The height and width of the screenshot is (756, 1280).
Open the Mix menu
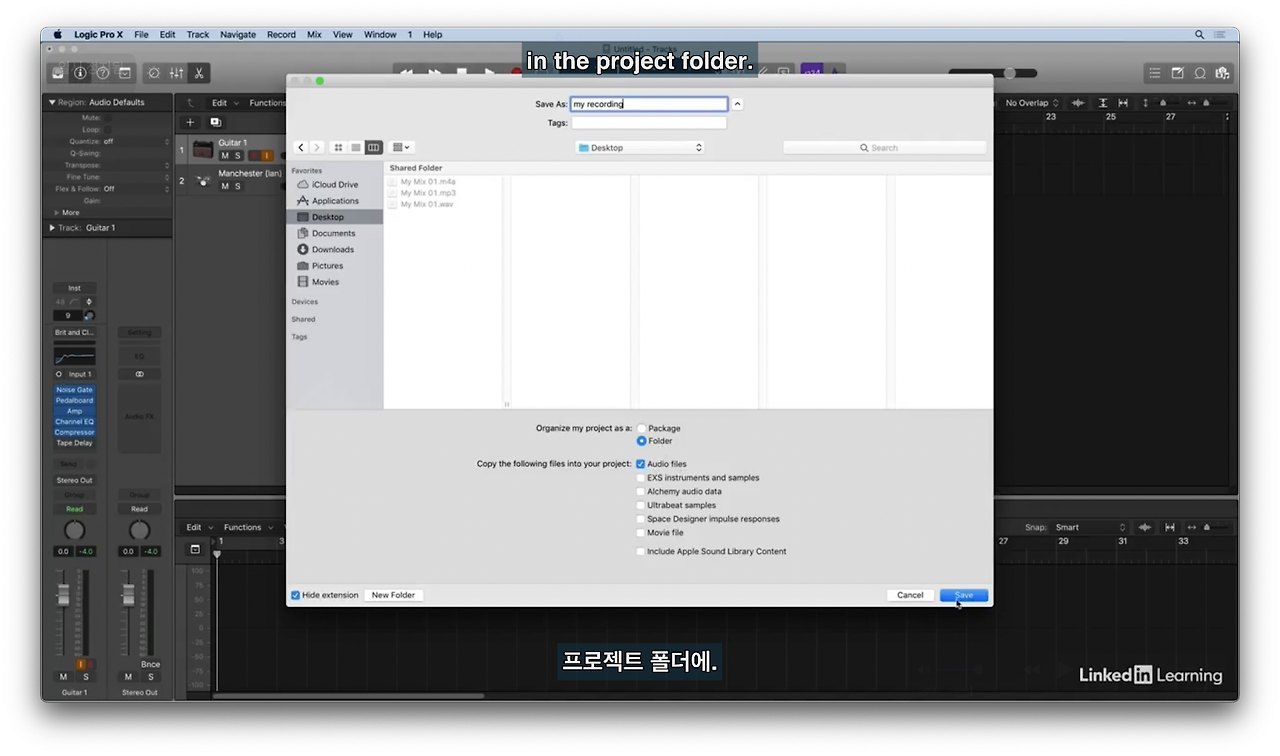click(x=314, y=34)
